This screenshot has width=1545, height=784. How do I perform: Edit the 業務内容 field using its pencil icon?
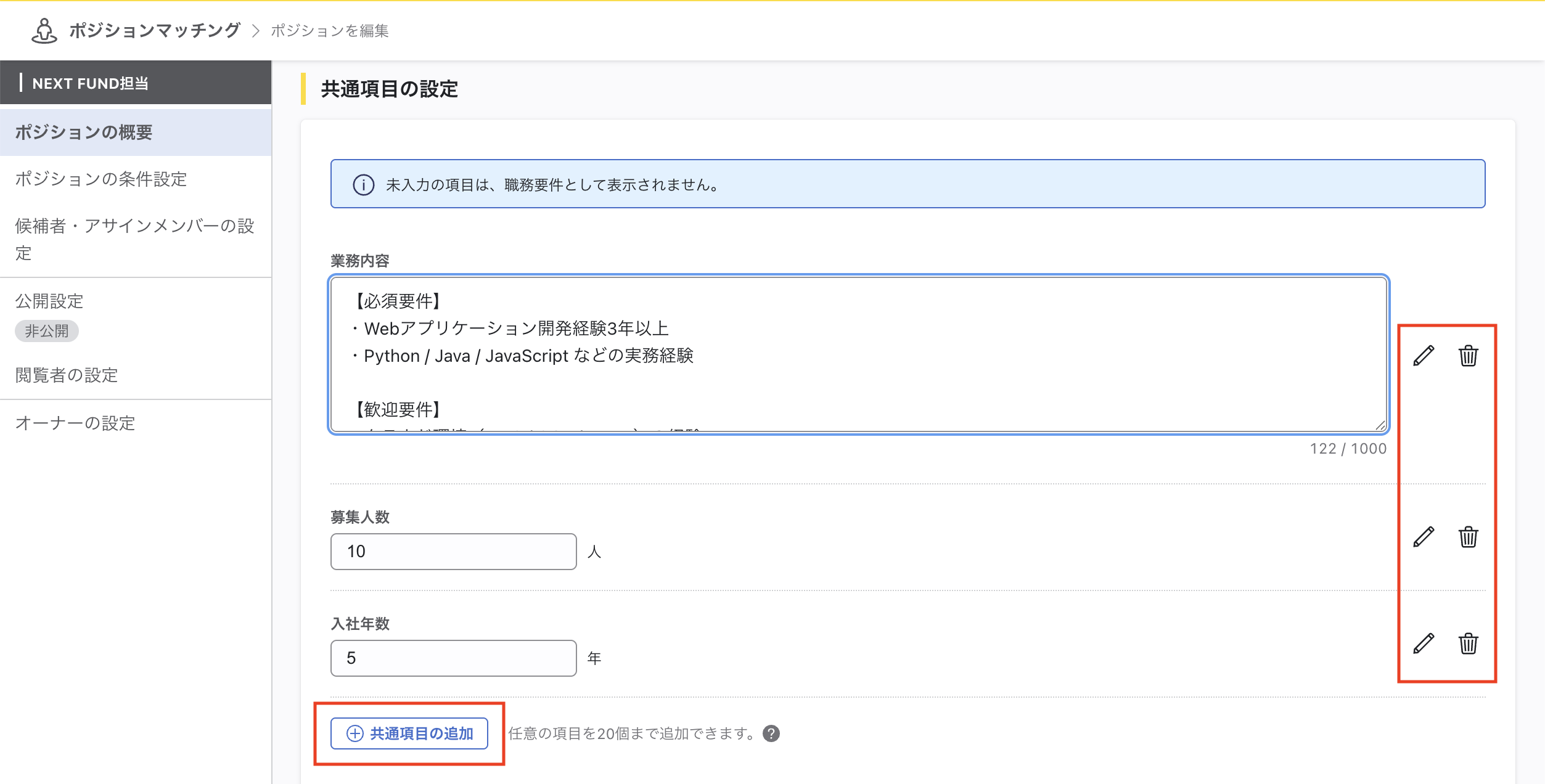click(1424, 355)
